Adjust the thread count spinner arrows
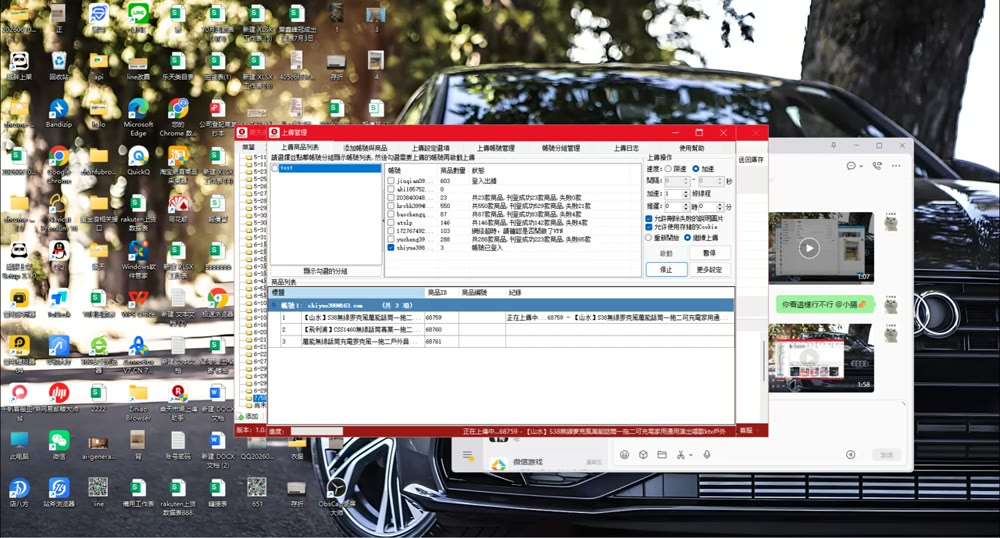 [x=686, y=194]
